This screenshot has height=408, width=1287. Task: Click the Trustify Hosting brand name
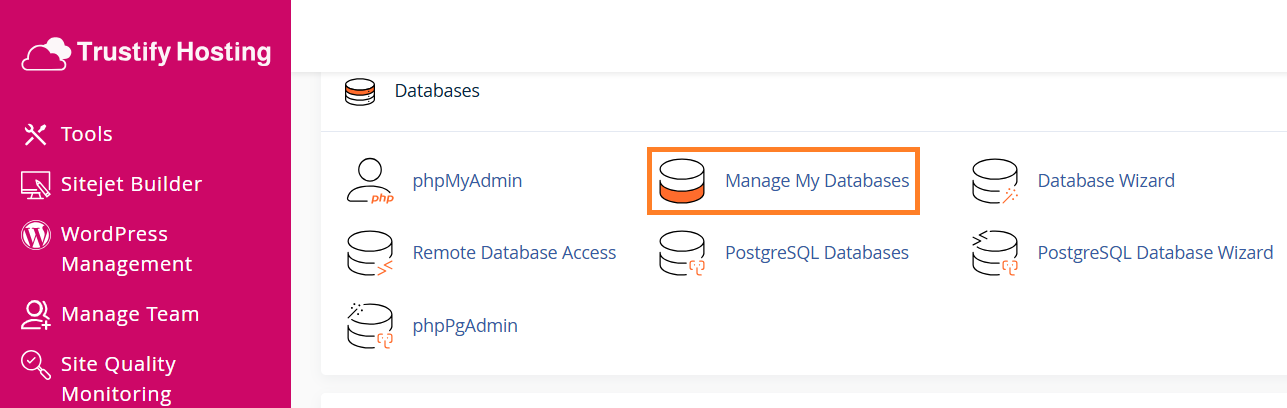point(174,53)
